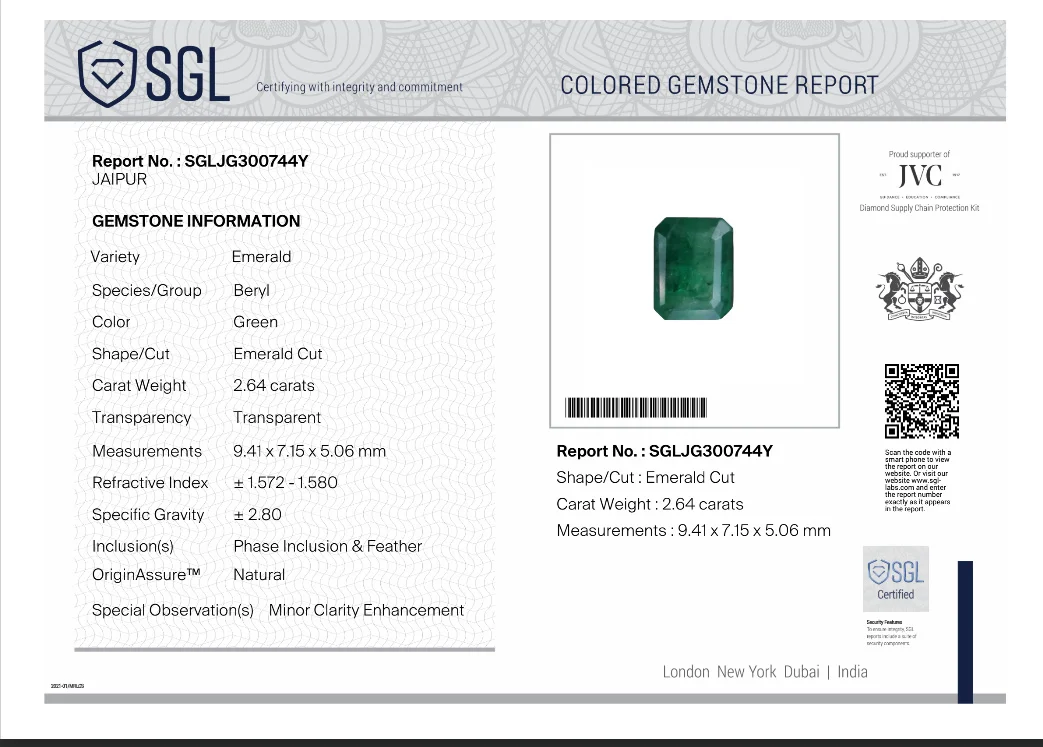Click 'Shape/Cut : Emerald Cut' summary line
The height and width of the screenshot is (747, 1043).
click(x=645, y=478)
